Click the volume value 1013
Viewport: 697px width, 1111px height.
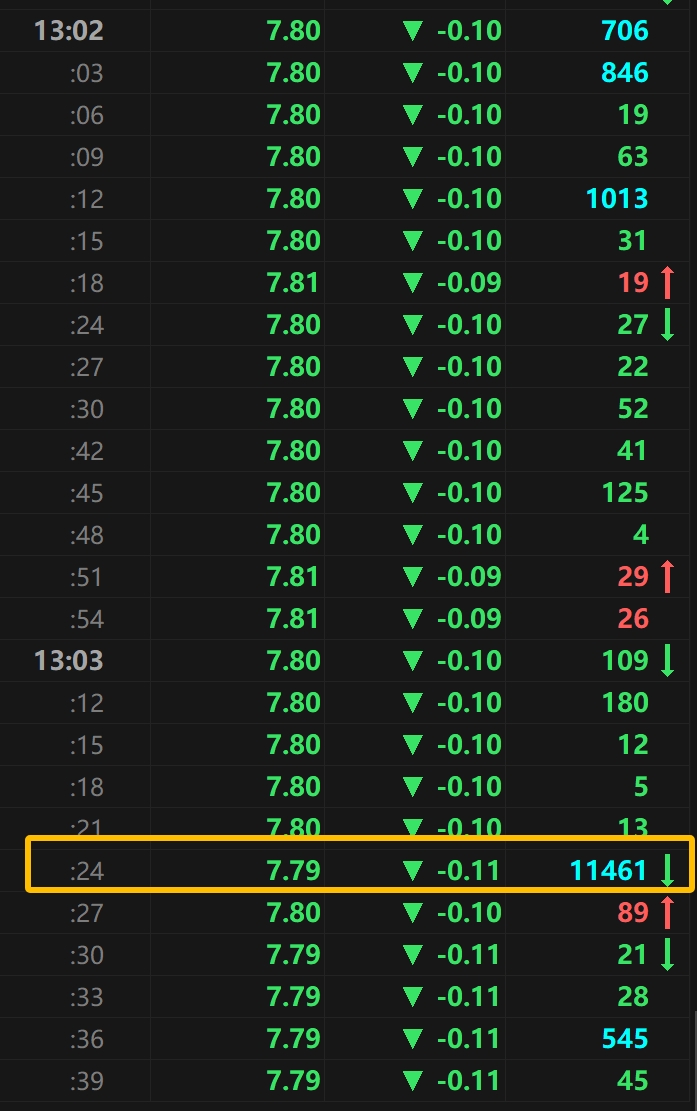coord(618,198)
